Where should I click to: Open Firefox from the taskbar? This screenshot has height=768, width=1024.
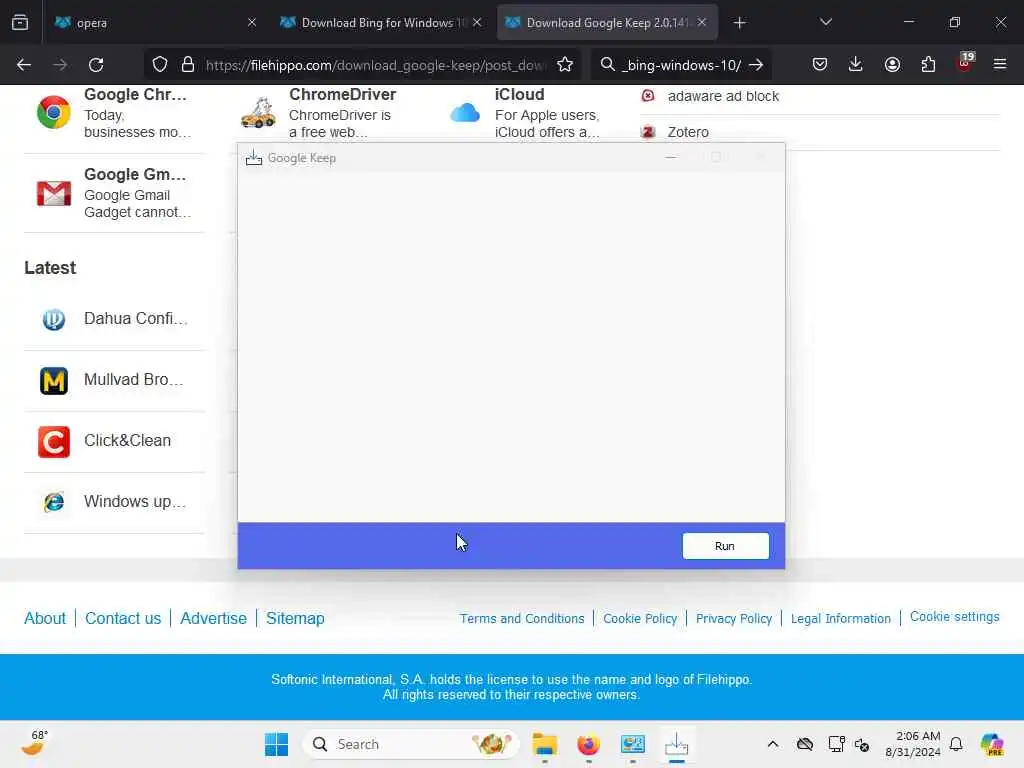pyautogui.click(x=588, y=744)
